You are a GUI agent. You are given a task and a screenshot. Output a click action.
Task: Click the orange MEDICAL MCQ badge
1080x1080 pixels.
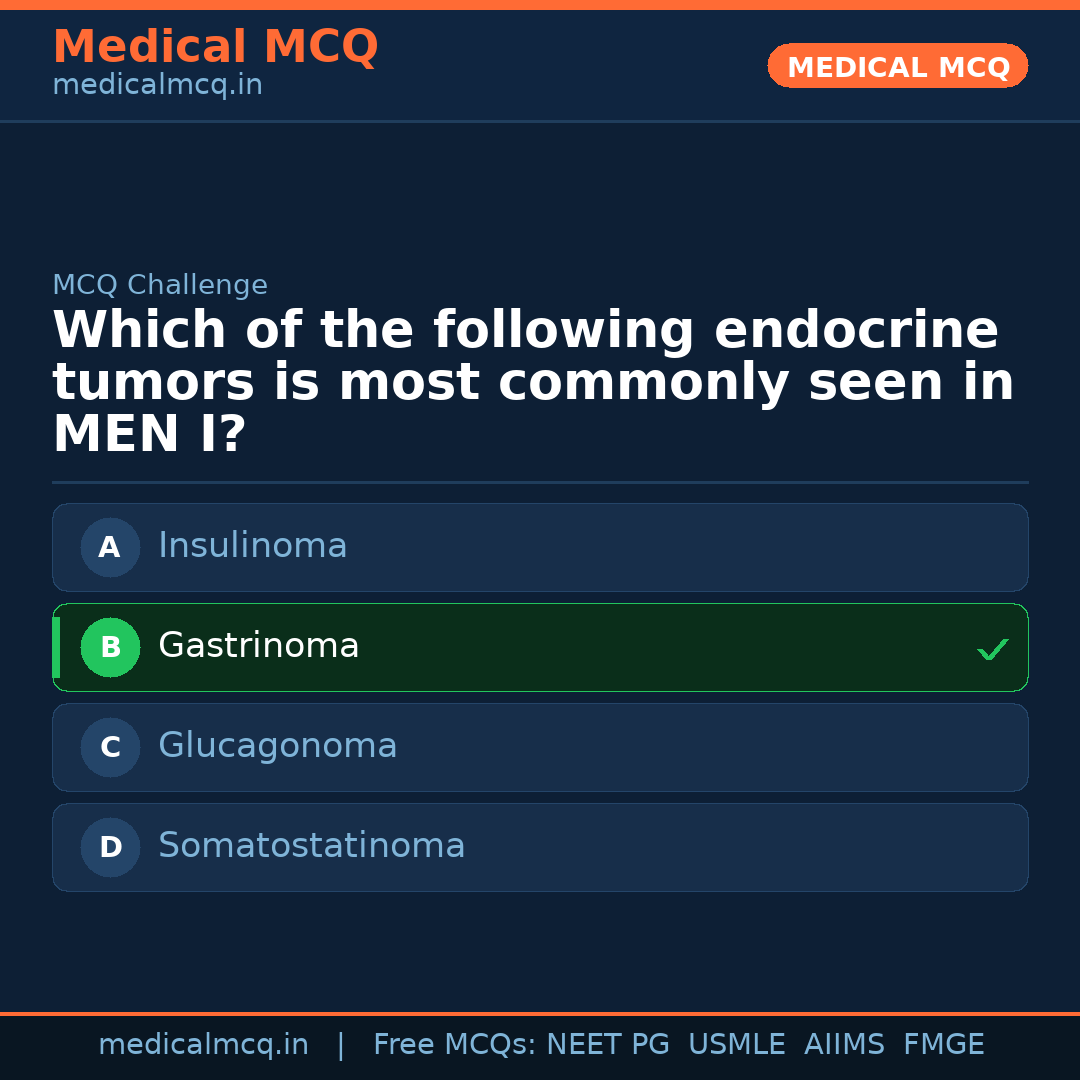[897, 66]
